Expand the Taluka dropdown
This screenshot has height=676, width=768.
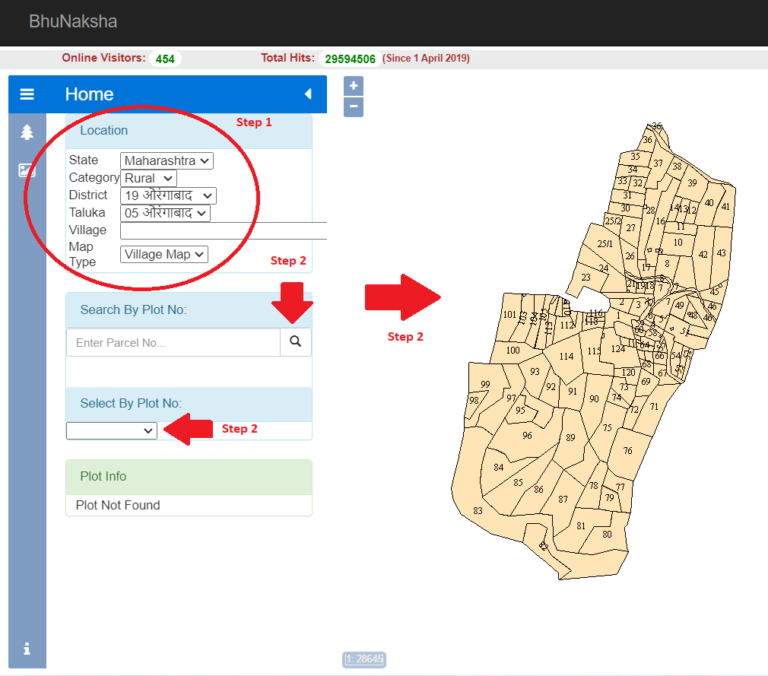(165, 213)
